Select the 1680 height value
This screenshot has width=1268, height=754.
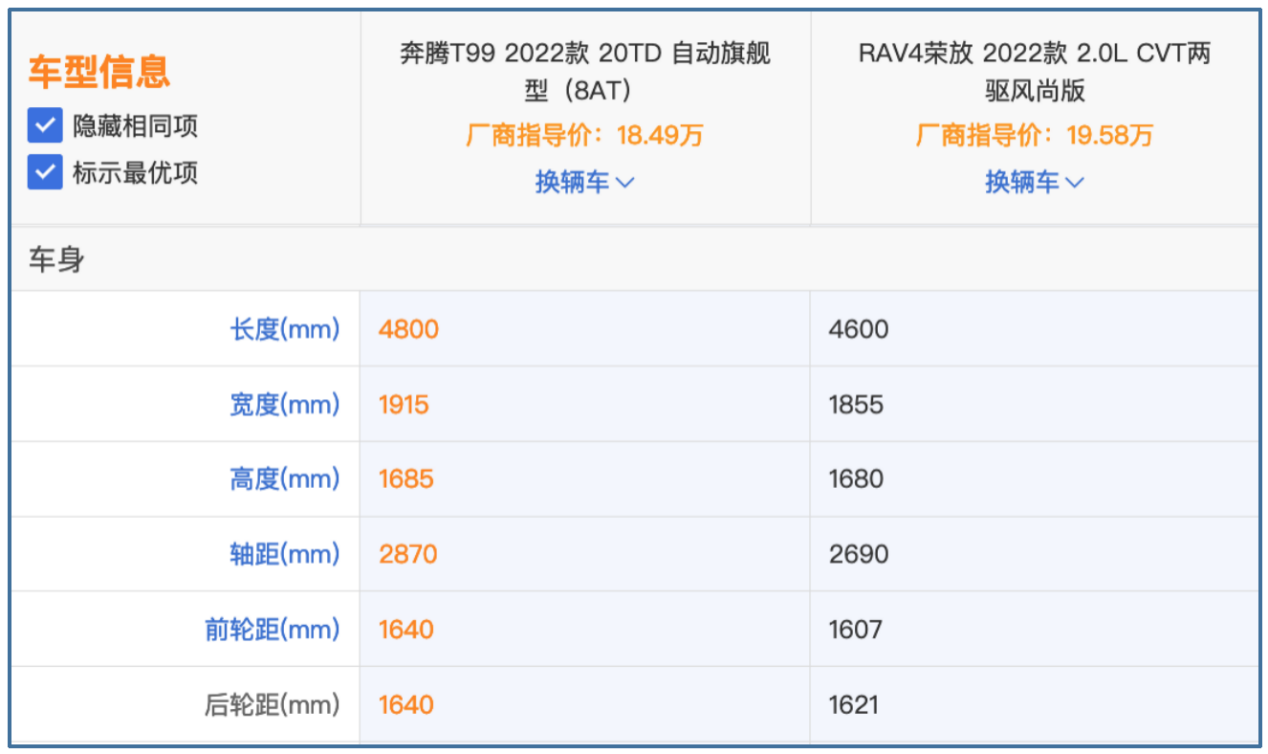coord(857,479)
